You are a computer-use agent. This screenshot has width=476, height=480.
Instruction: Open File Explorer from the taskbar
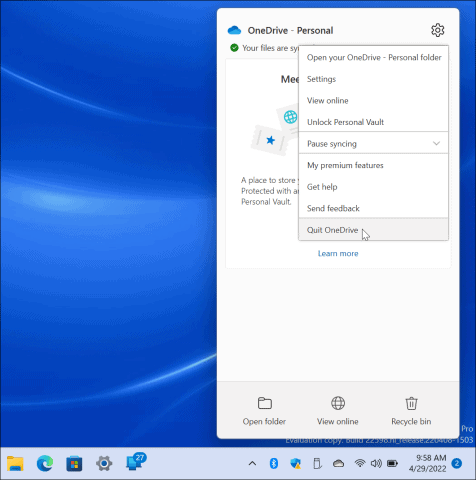pos(15,463)
